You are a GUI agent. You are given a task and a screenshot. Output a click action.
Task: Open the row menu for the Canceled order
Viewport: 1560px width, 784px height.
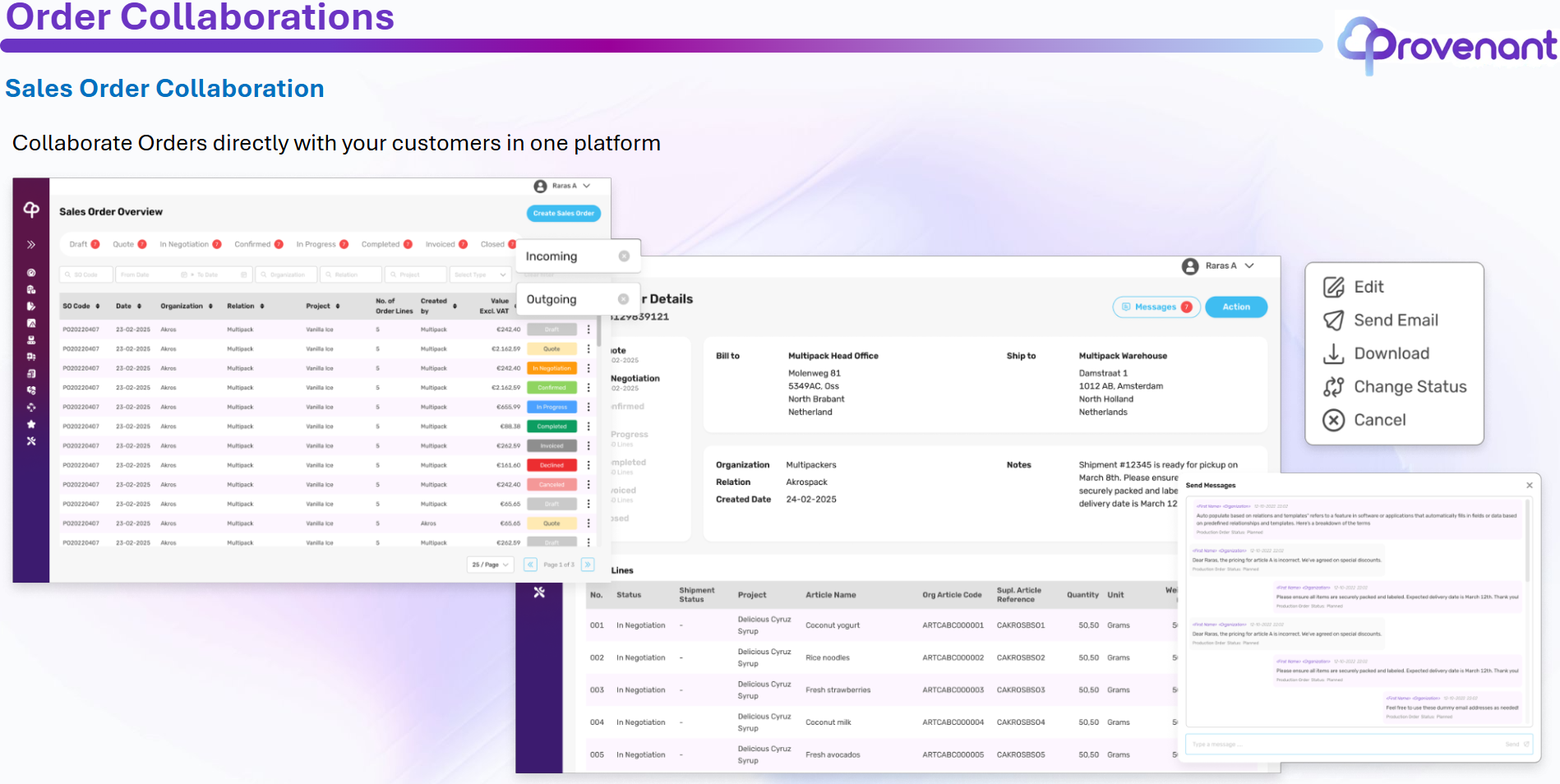coord(588,485)
